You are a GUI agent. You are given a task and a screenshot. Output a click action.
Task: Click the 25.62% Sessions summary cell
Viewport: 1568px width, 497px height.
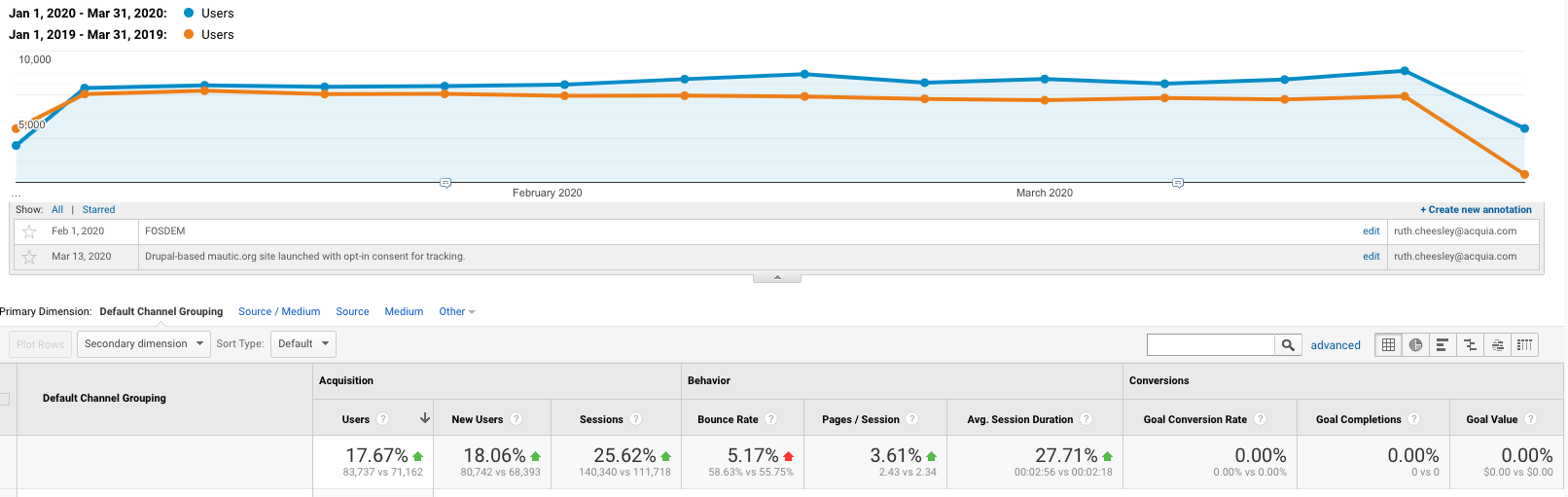click(616, 462)
